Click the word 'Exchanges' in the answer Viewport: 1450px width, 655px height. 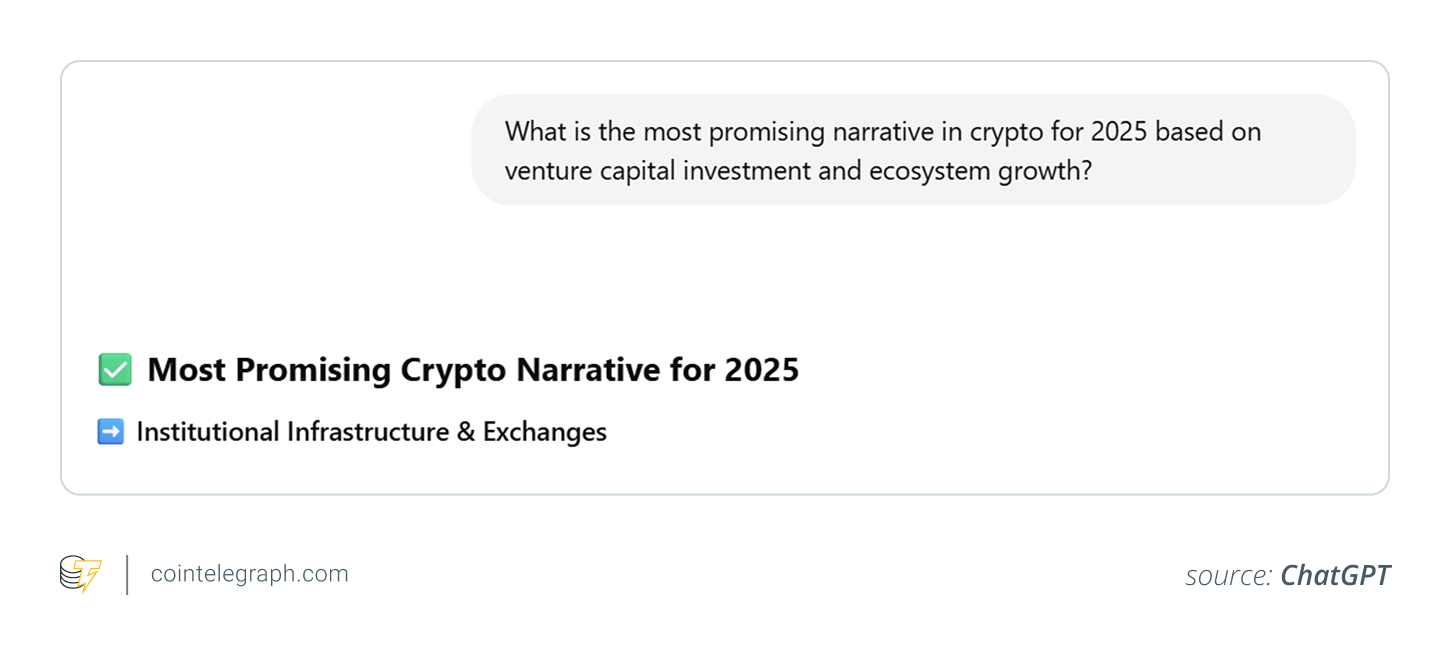click(x=544, y=432)
